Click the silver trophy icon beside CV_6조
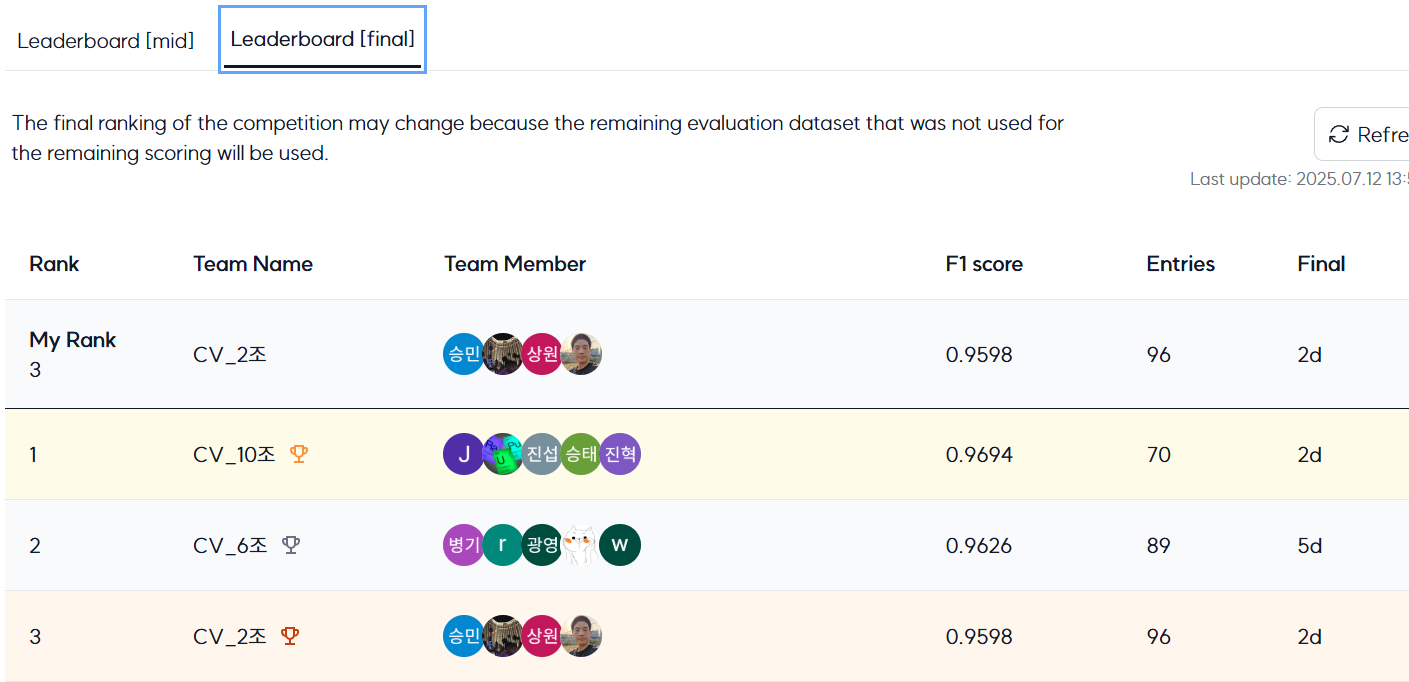The width and height of the screenshot is (1409, 682). coord(291,545)
